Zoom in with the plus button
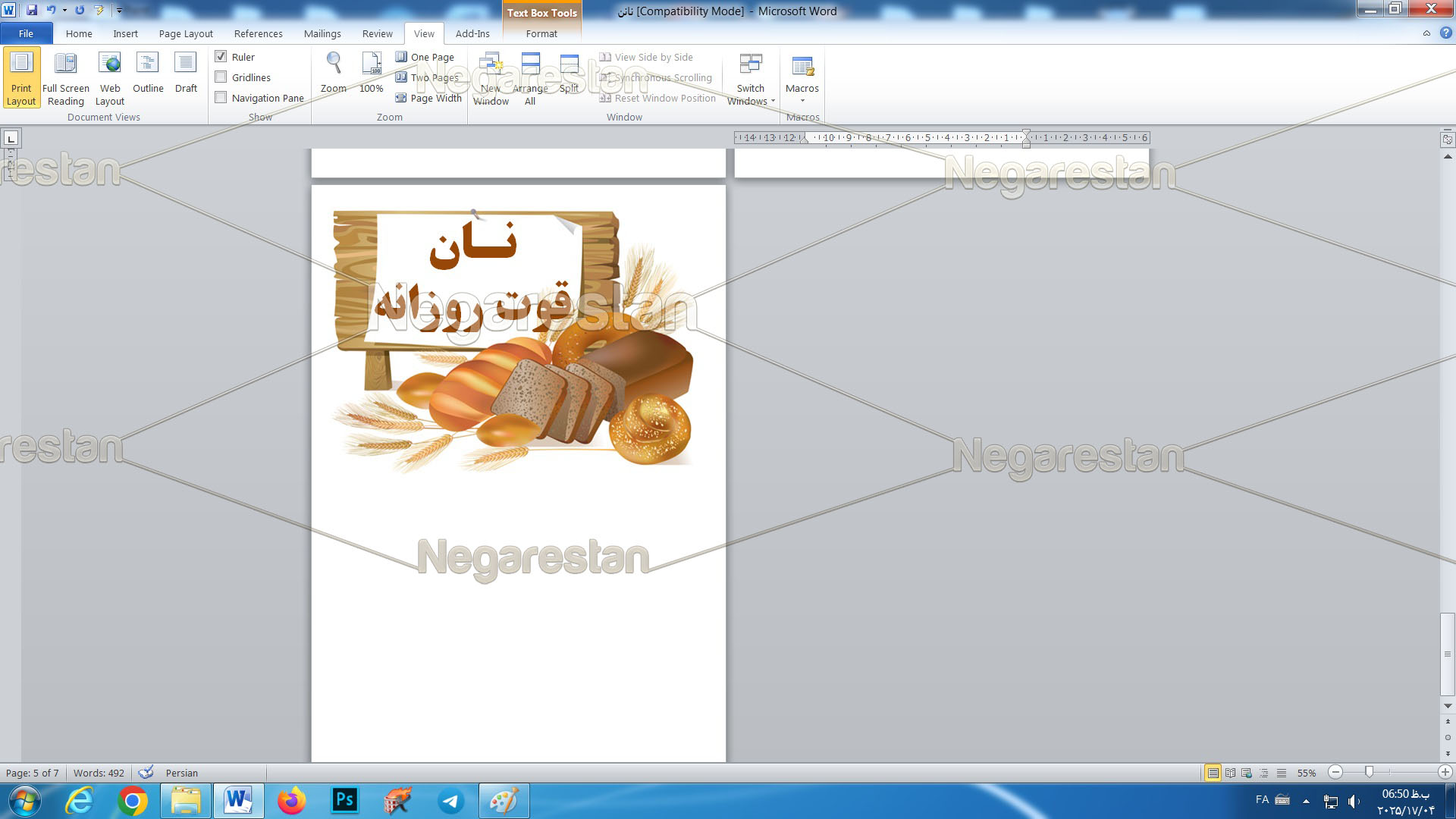This screenshot has width=1456, height=819. pos(1445,772)
